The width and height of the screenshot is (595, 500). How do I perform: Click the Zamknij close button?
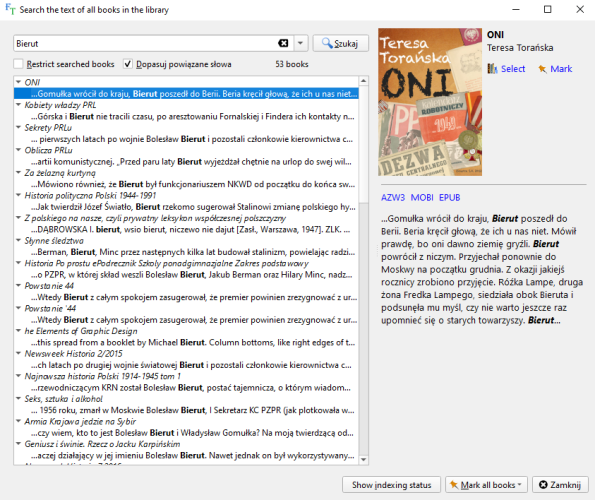pyautogui.click(x=560, y=485)
